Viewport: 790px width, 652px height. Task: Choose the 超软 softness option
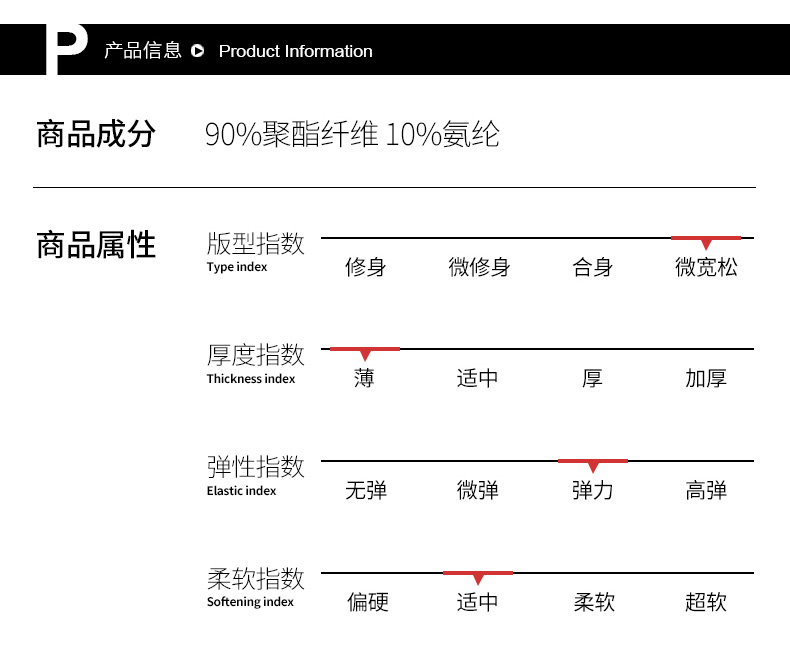point(706,602)
